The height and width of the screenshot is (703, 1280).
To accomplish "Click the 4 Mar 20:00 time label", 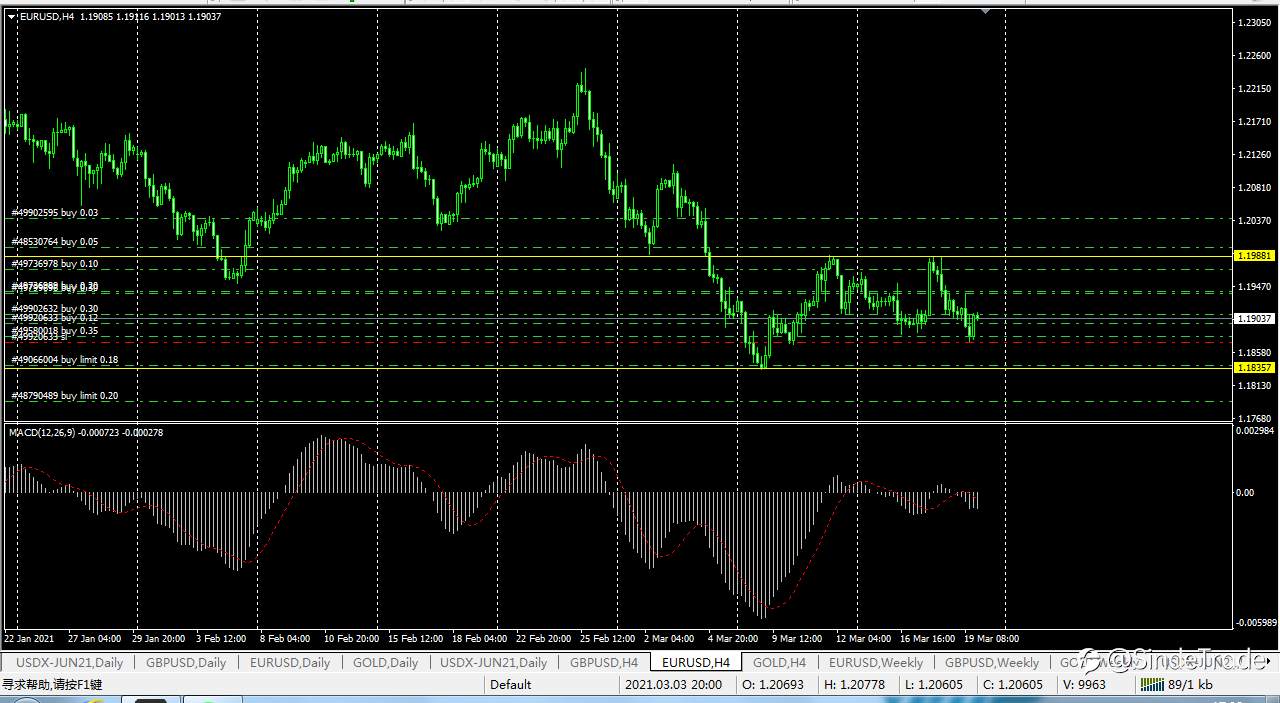I will coord(735,638).
